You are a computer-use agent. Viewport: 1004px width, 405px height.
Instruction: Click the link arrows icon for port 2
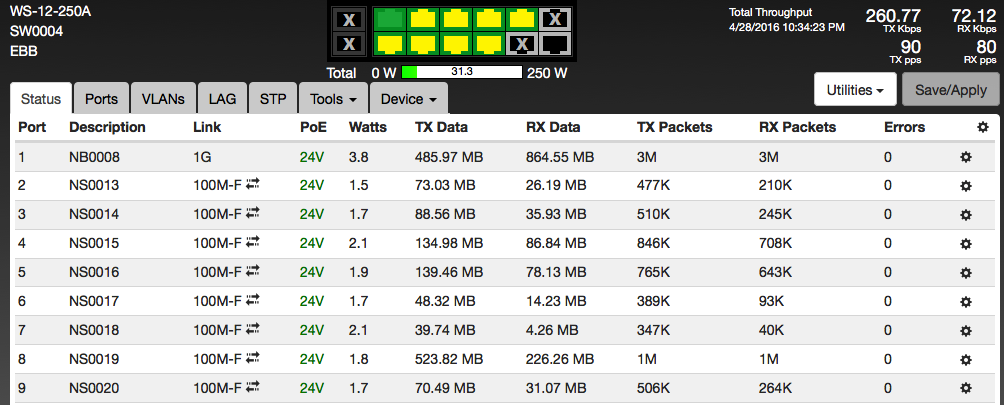pyautogui.click(x=253, y=185)
